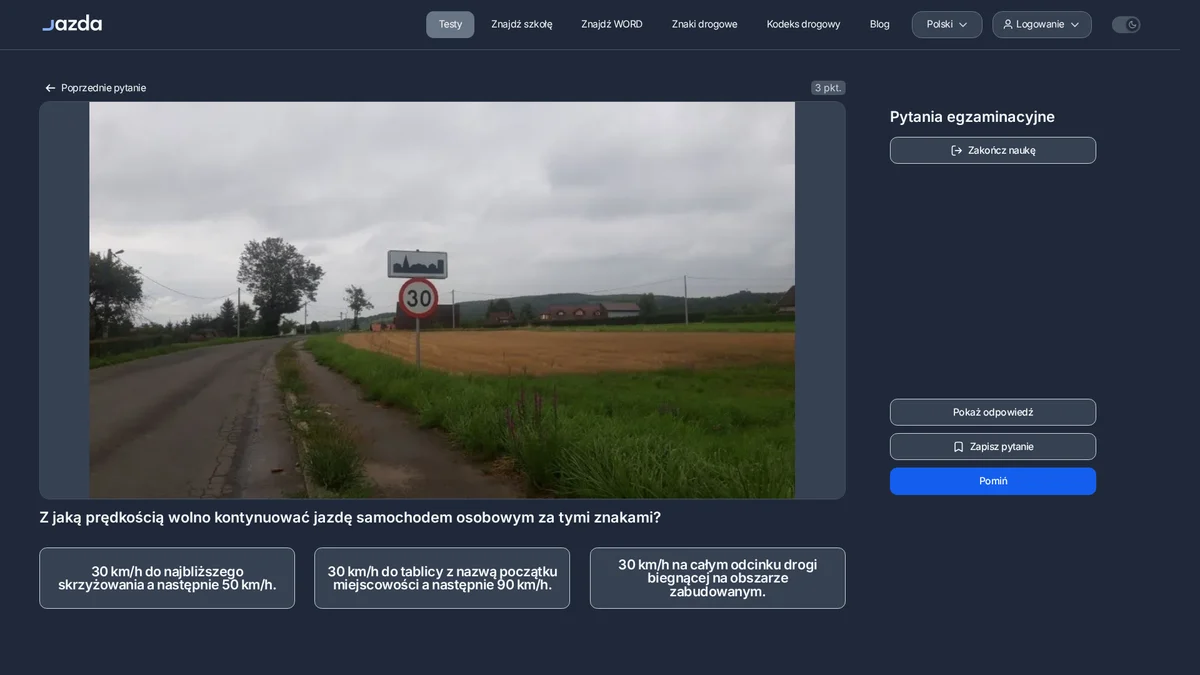This screenshot has width=1200, height=675.
Task: Skip question with Pomiń button
Action: point(993,481)
